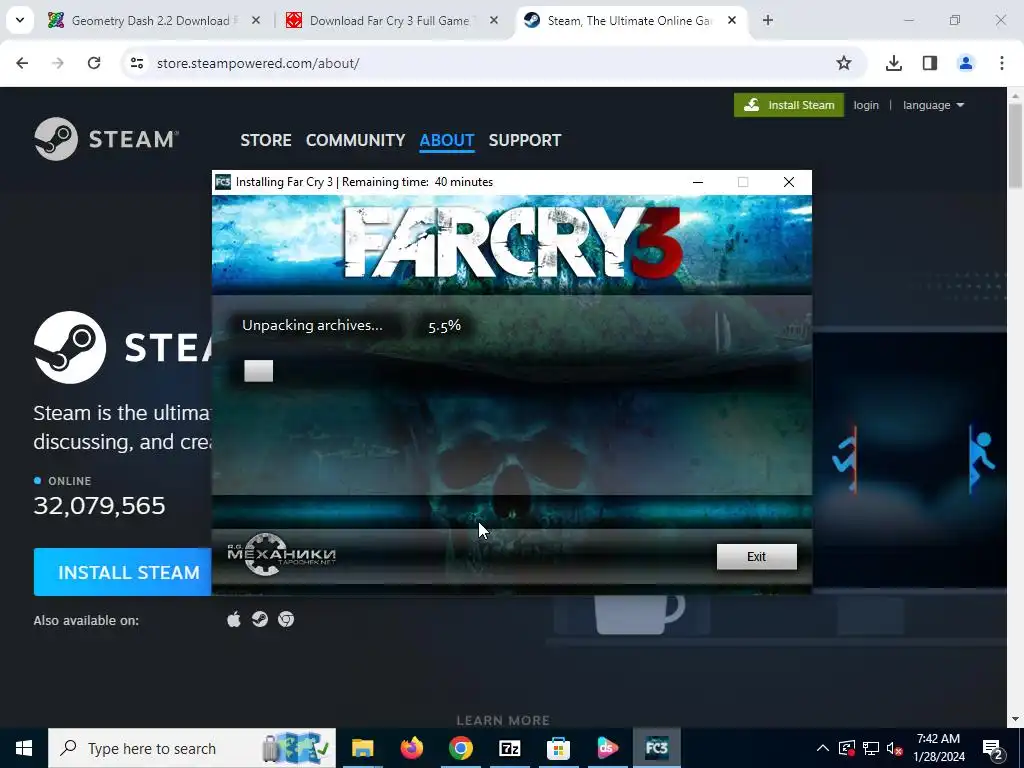Click the Steam Deck availability icon
The height and width of the screenshot is (768, 1024).
pyautogui.click(x=260, y=619)
